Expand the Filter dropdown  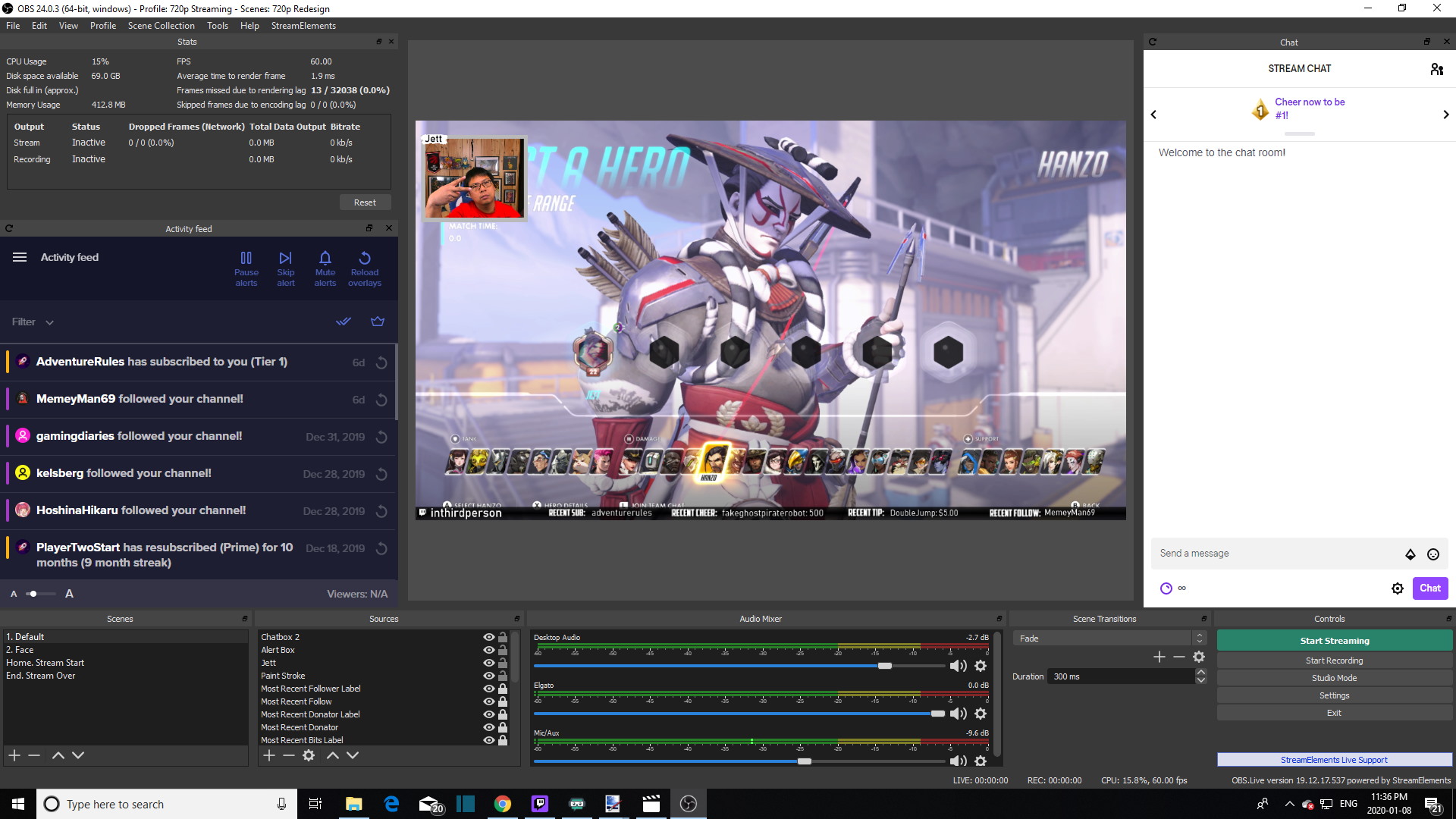tap(33, 322)
